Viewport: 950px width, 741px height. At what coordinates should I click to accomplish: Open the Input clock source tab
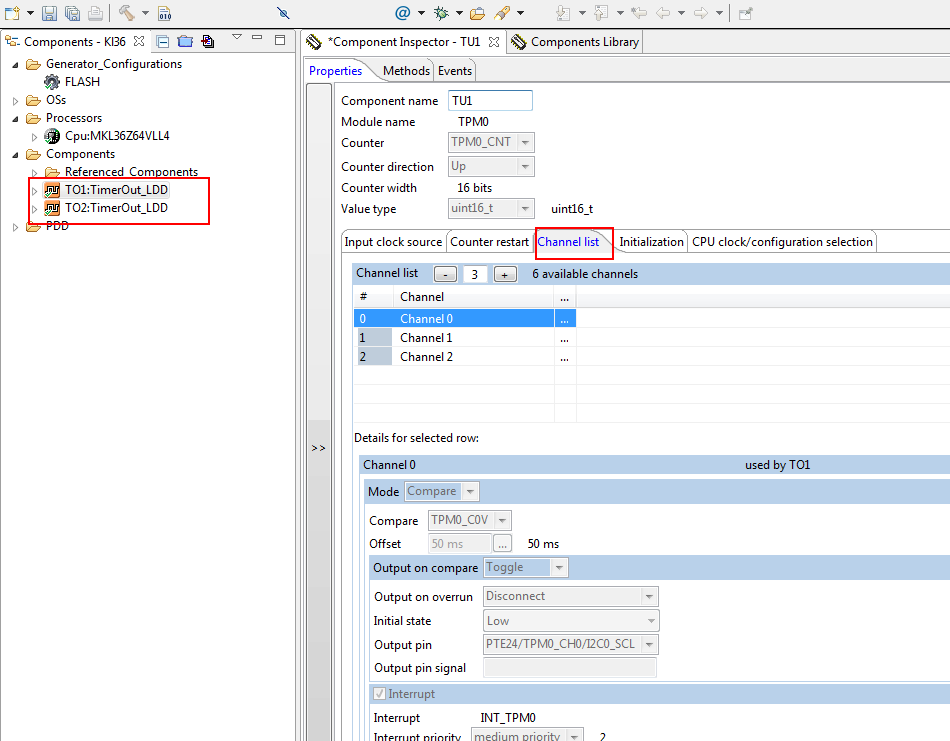(393, 242)
